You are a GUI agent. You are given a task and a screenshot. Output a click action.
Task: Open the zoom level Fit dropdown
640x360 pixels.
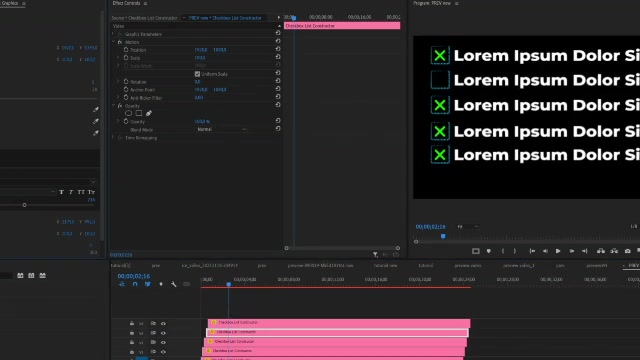(467, 227)
